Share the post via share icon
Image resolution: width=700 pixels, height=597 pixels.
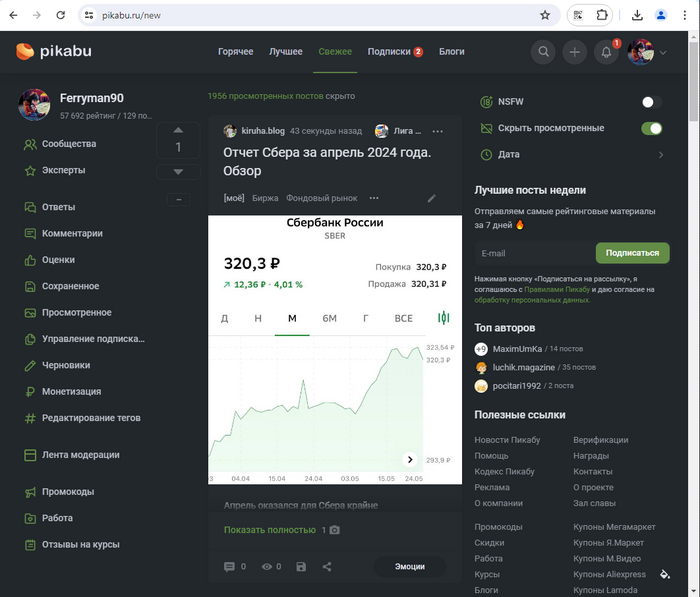[327, 567]
